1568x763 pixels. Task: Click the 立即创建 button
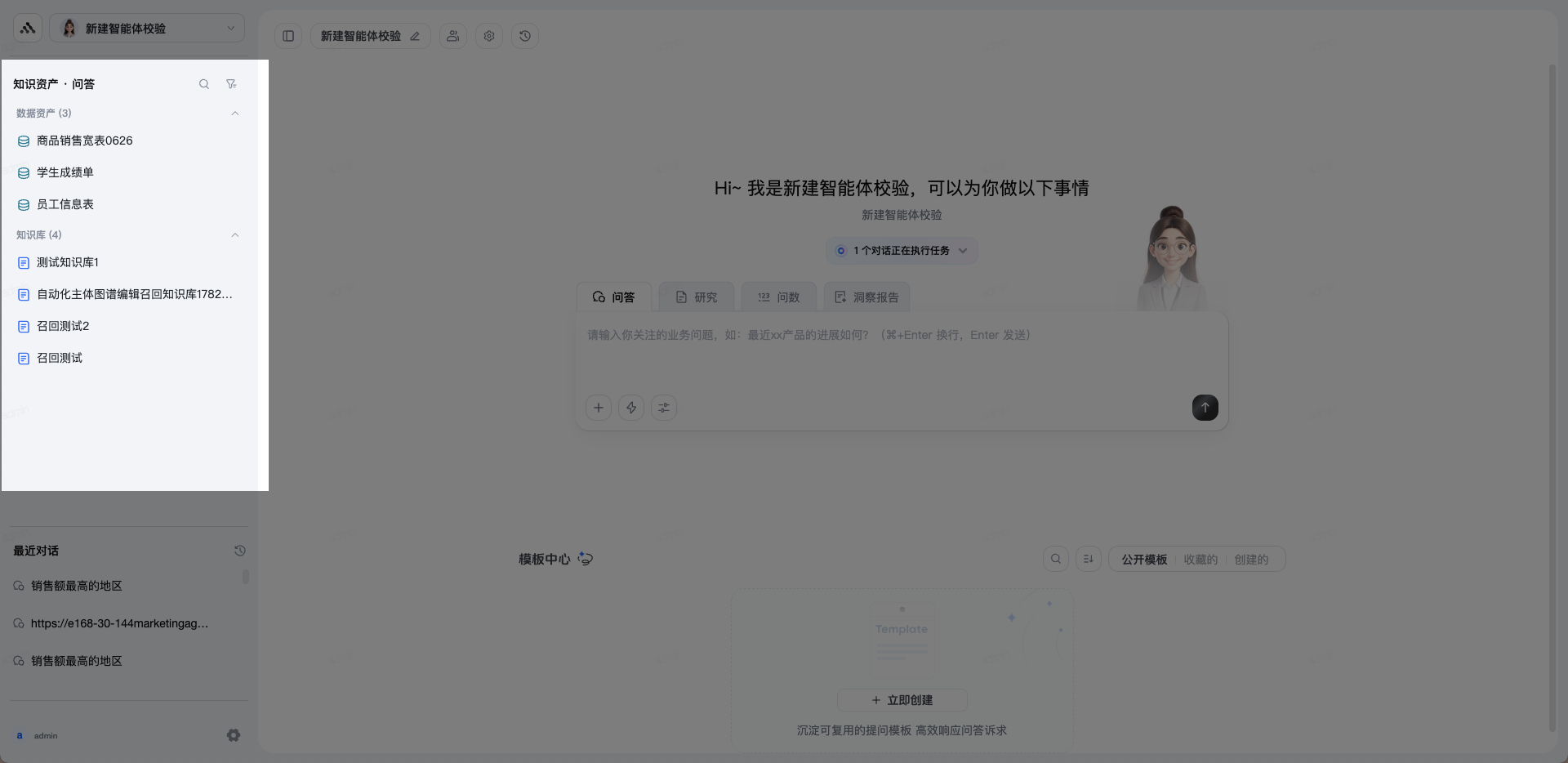pos(902,700)
